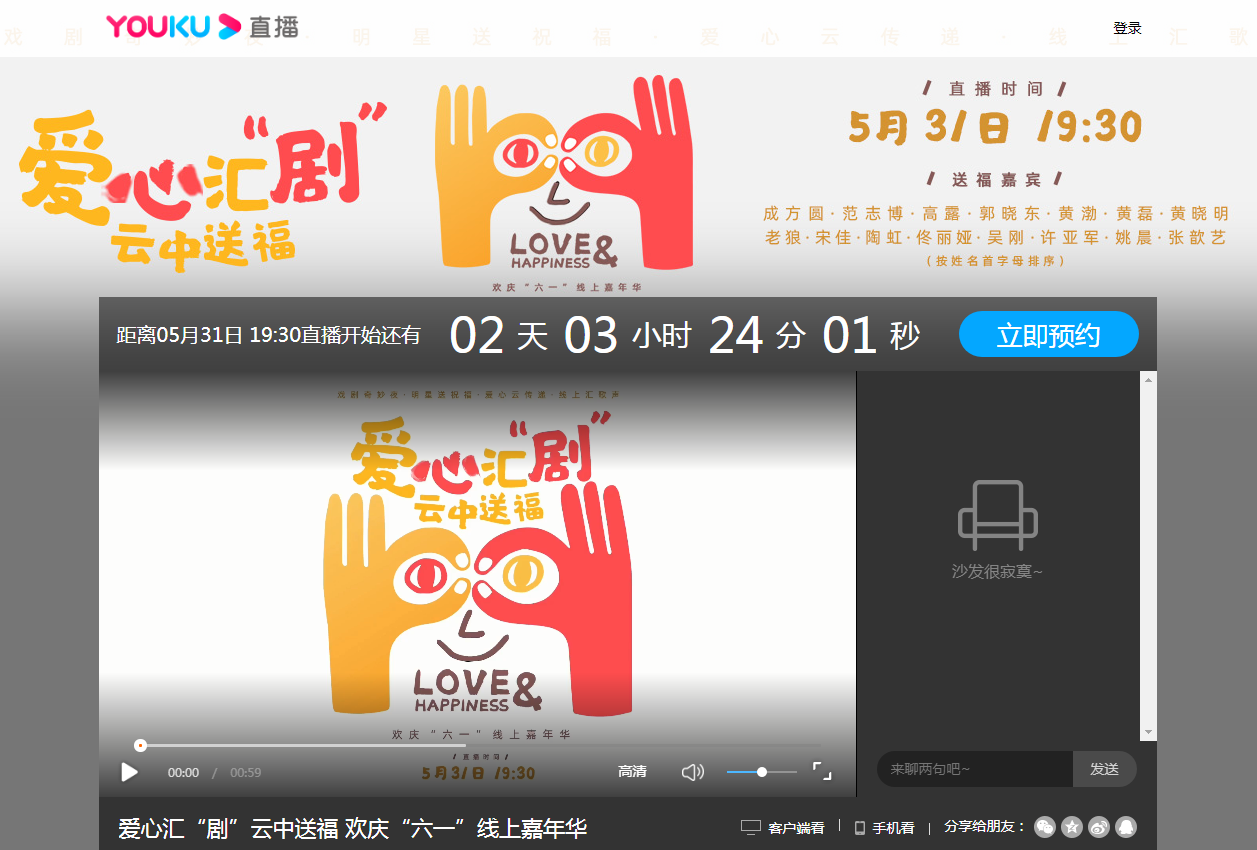
Task: Click the empty sofa icon in chat panel
Action: point(997,516)
